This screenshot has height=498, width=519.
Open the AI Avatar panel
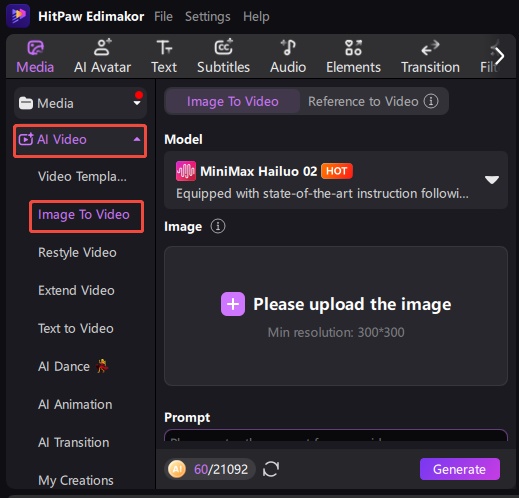point(102,56)
